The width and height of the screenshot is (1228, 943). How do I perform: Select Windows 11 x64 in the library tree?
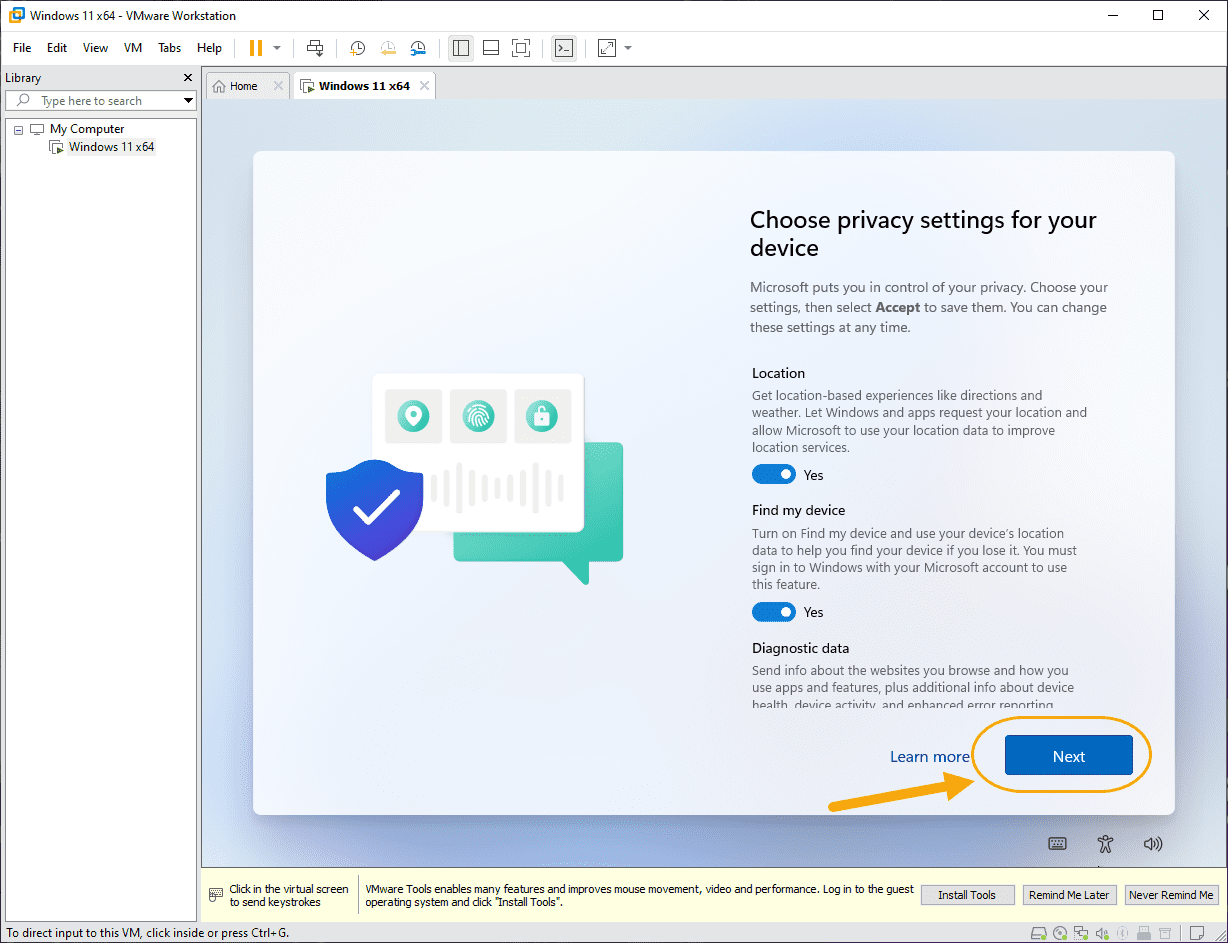tap(111, 147)
